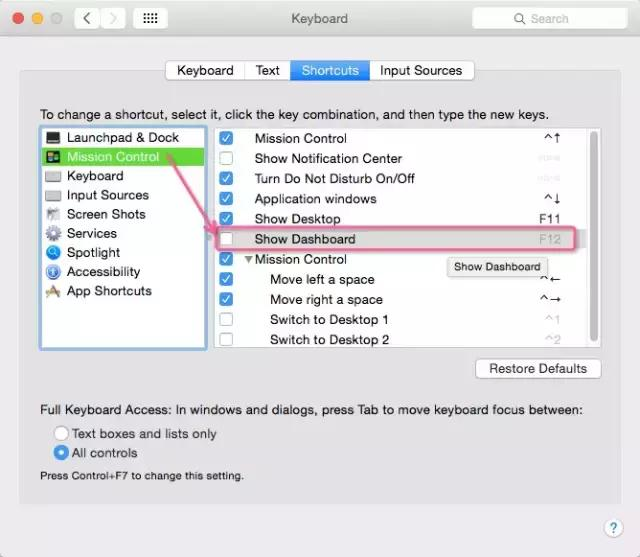This screenshot has height=557, width=640.
Task: Click the Application windows key combination
Action: 552,199
